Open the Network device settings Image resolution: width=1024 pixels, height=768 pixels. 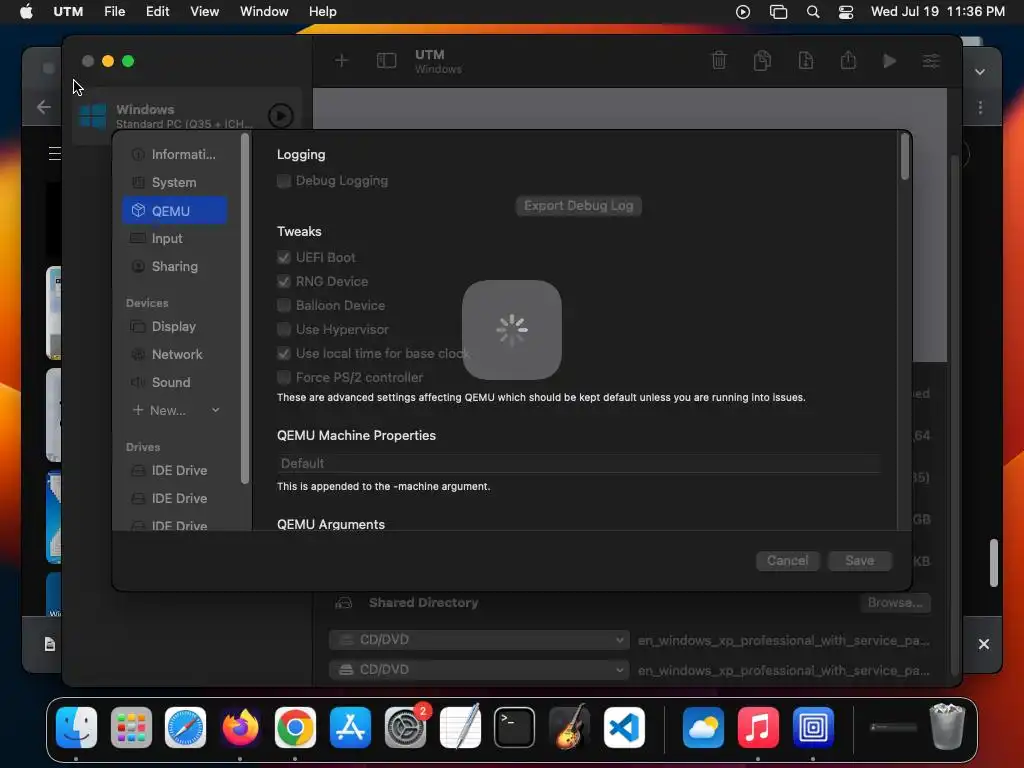click(174, 355)
